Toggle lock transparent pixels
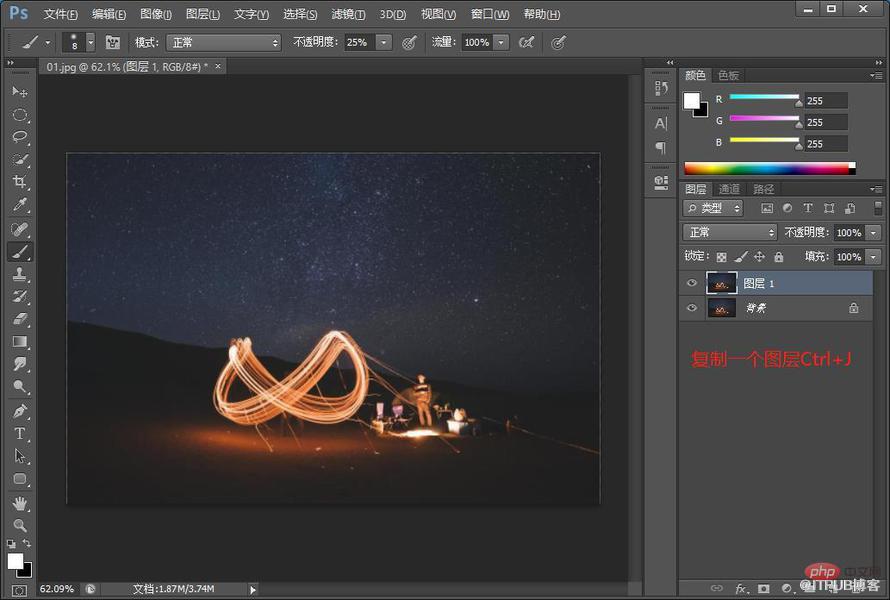The height and width of the screenshot is (600, 890). point(721,257)
